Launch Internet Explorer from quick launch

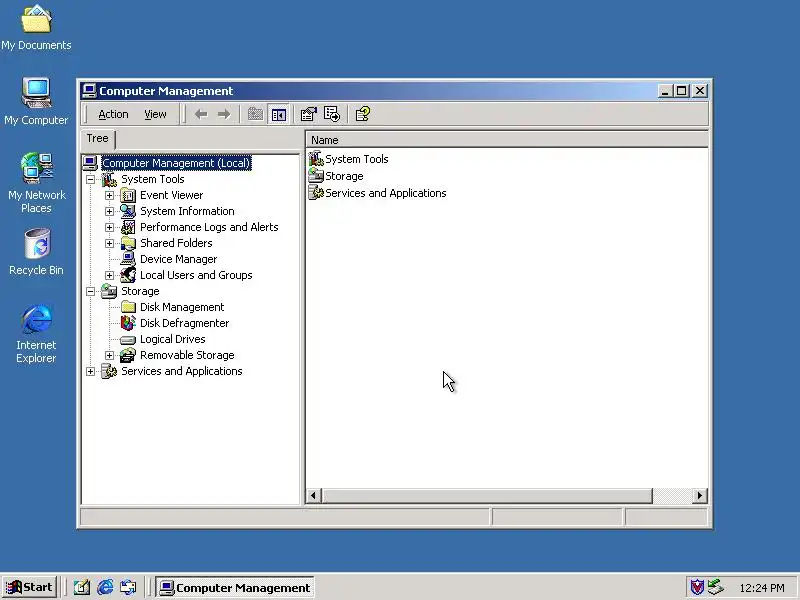point(106,588)
